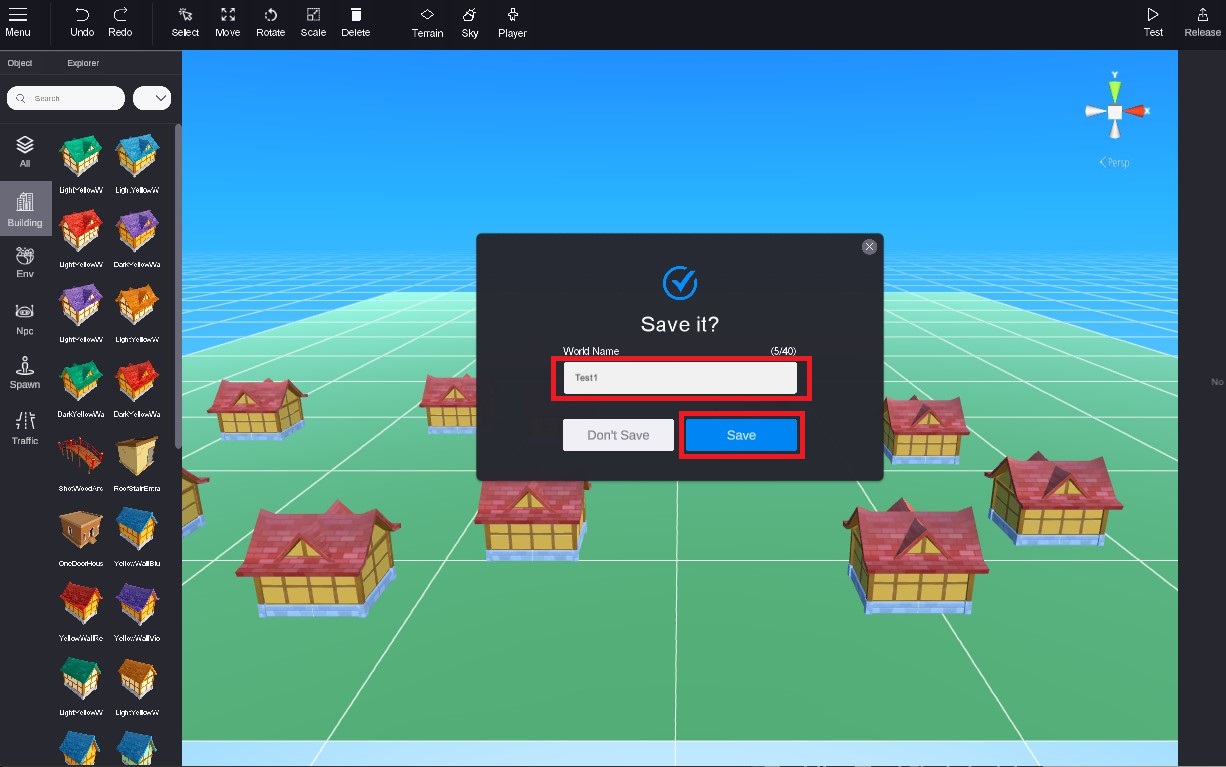Image resolution: width=1226 pixels, height=767 pixels.
Task: Click the World Name input field
Action: pyautogui.click(x=681, y=377)
